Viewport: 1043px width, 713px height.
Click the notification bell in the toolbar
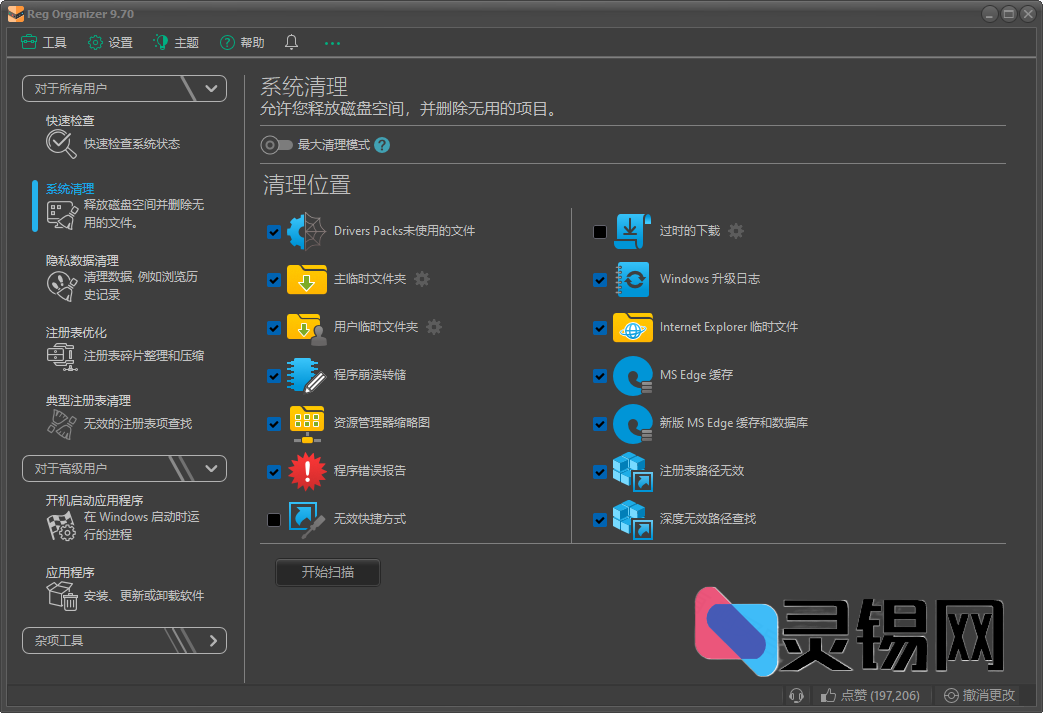point(290,42)
